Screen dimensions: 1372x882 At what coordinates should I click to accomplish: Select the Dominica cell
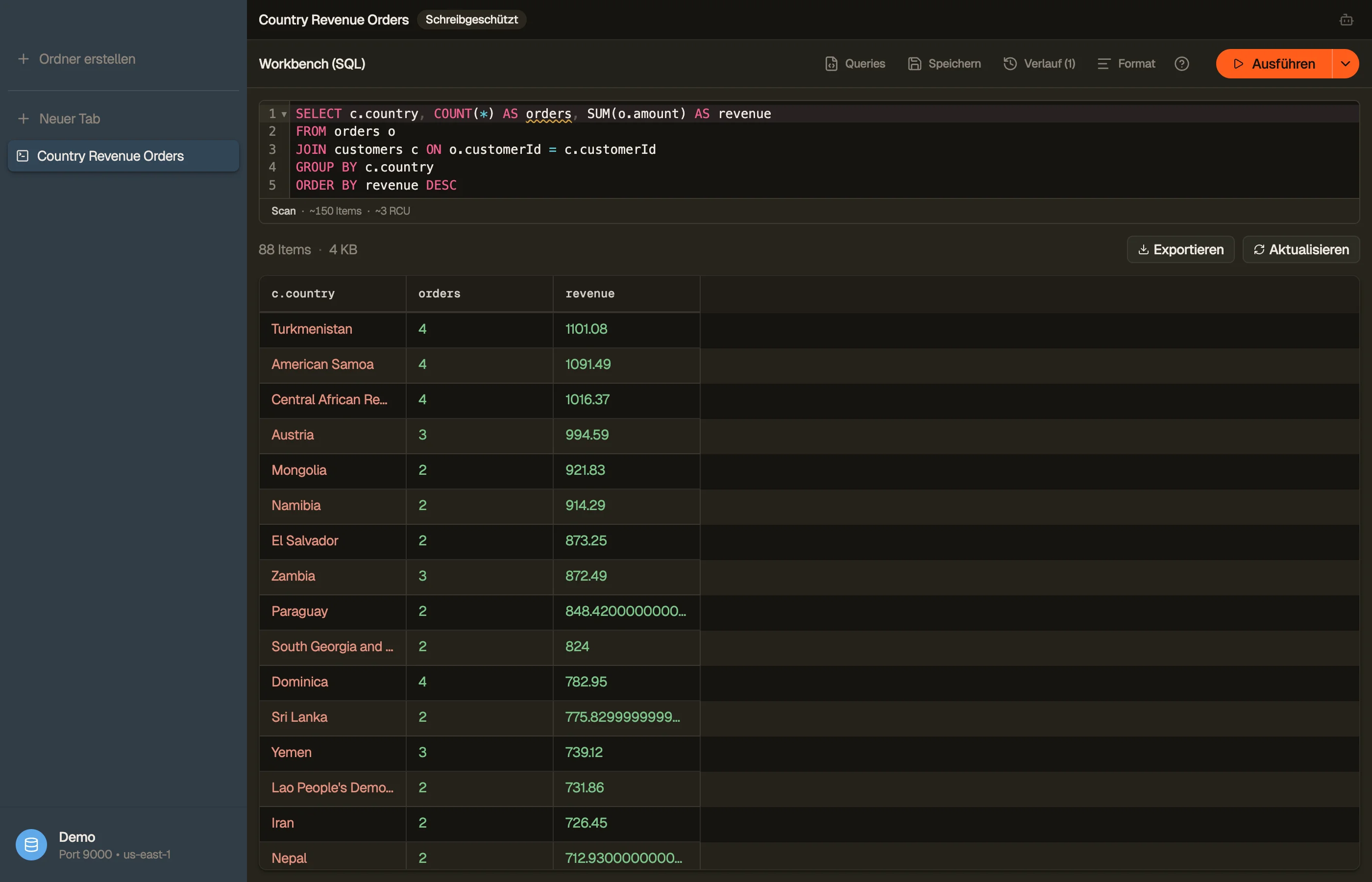coord(333,682)
